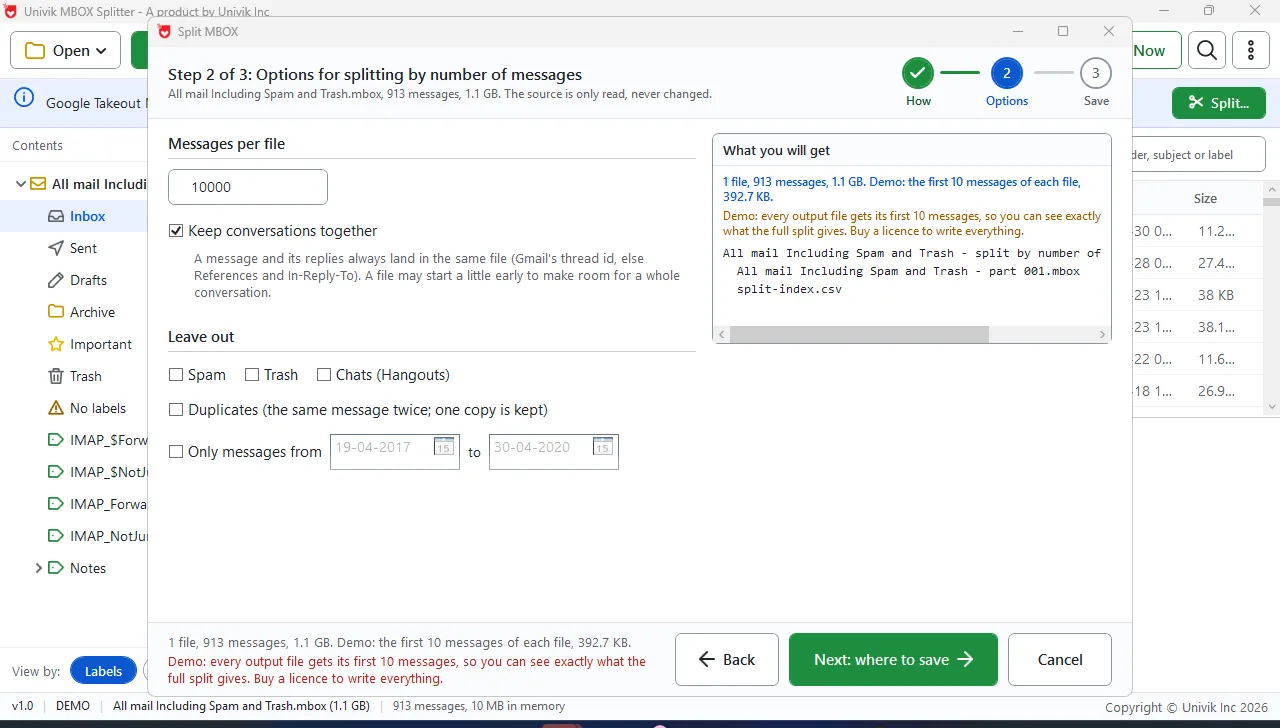Click horizontal scrollbar in What you will get
The image size is (1280, 728).
click(859, 335)
